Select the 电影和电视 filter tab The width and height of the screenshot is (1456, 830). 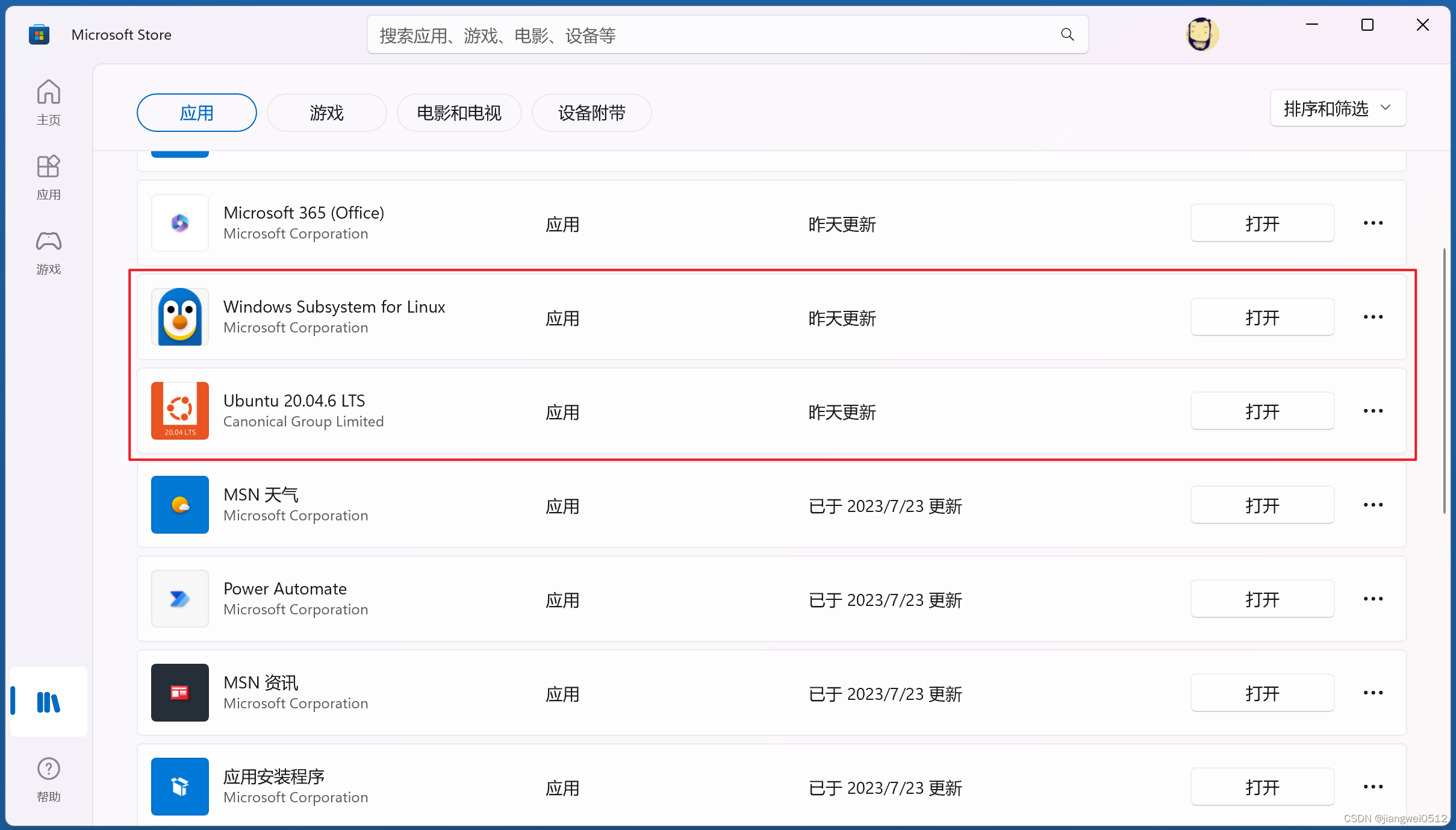coord(459,113)
